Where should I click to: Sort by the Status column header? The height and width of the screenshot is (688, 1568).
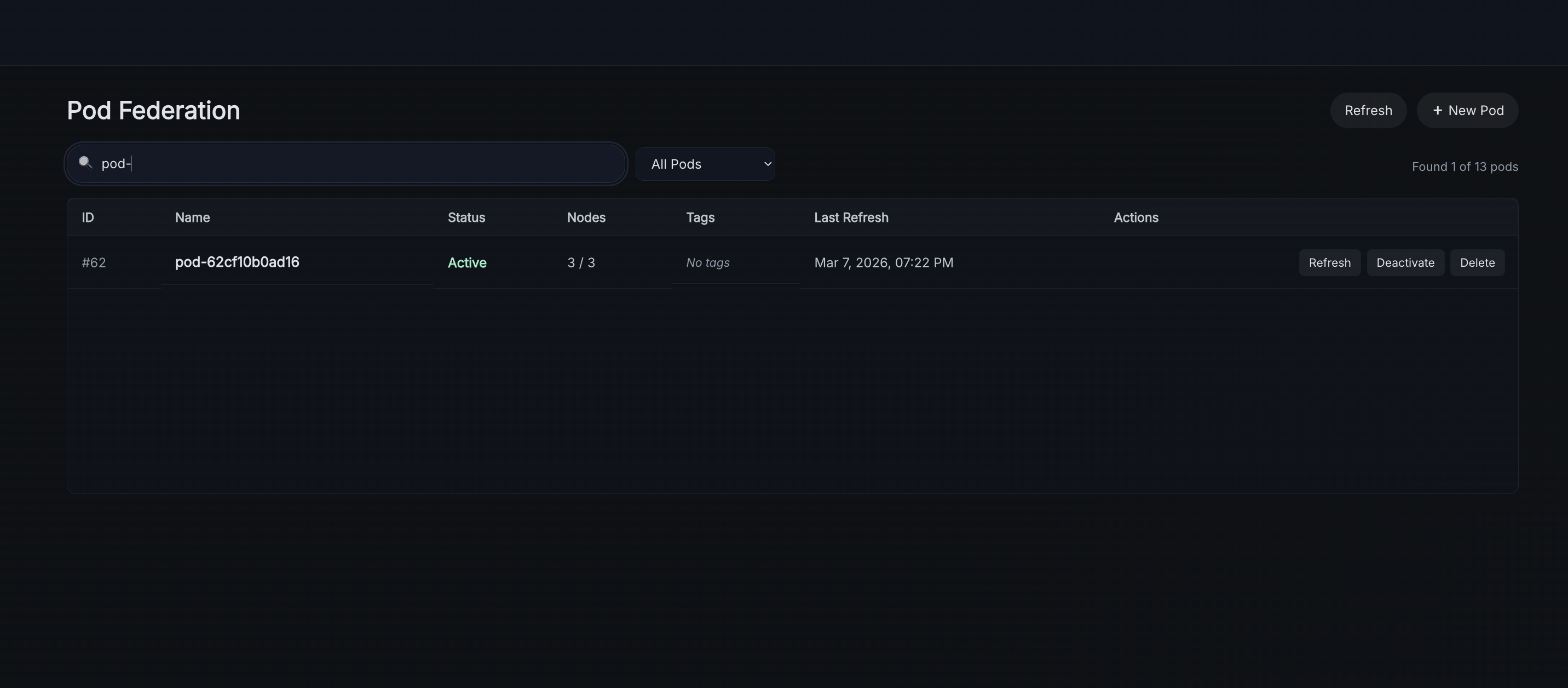pos(466,218)
